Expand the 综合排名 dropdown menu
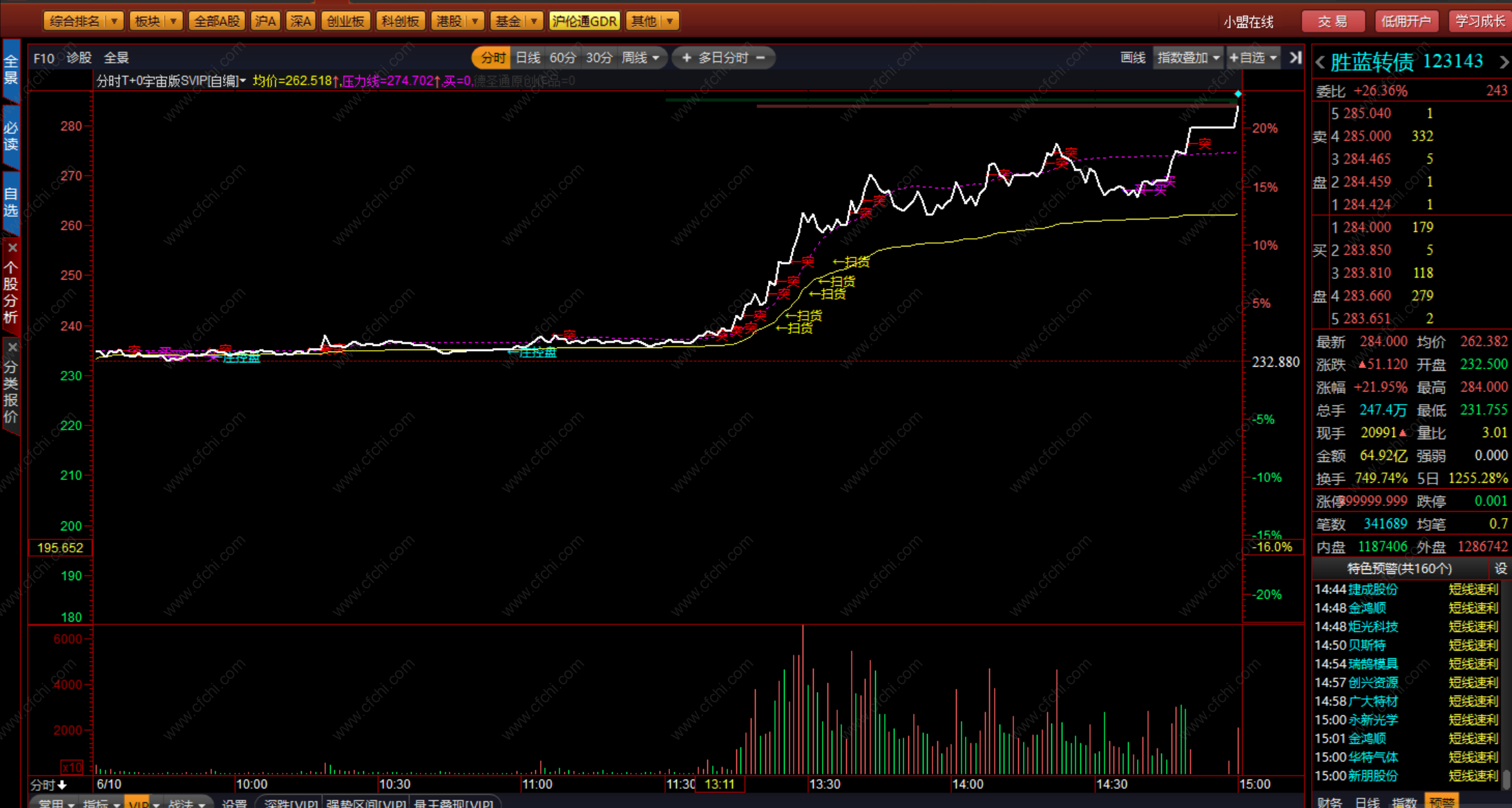The width and height of the screenshot is (1512, 808). coord(114,21)
